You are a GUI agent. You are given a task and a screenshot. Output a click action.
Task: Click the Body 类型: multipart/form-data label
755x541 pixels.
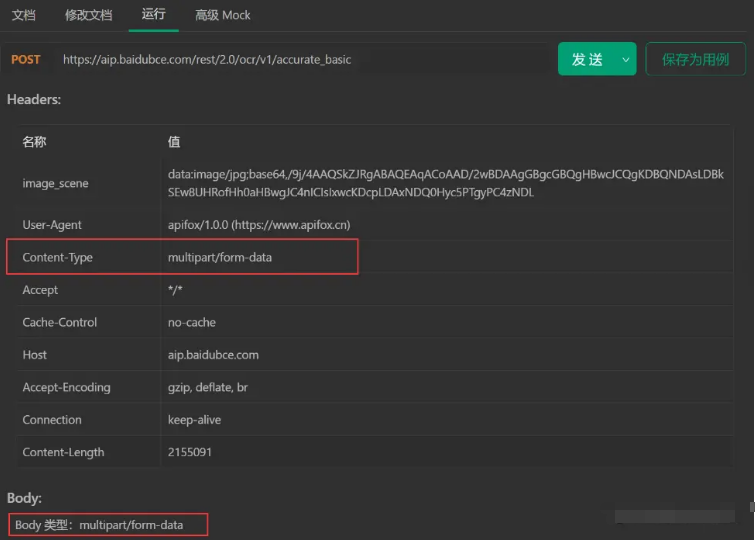tap(99, 525)
